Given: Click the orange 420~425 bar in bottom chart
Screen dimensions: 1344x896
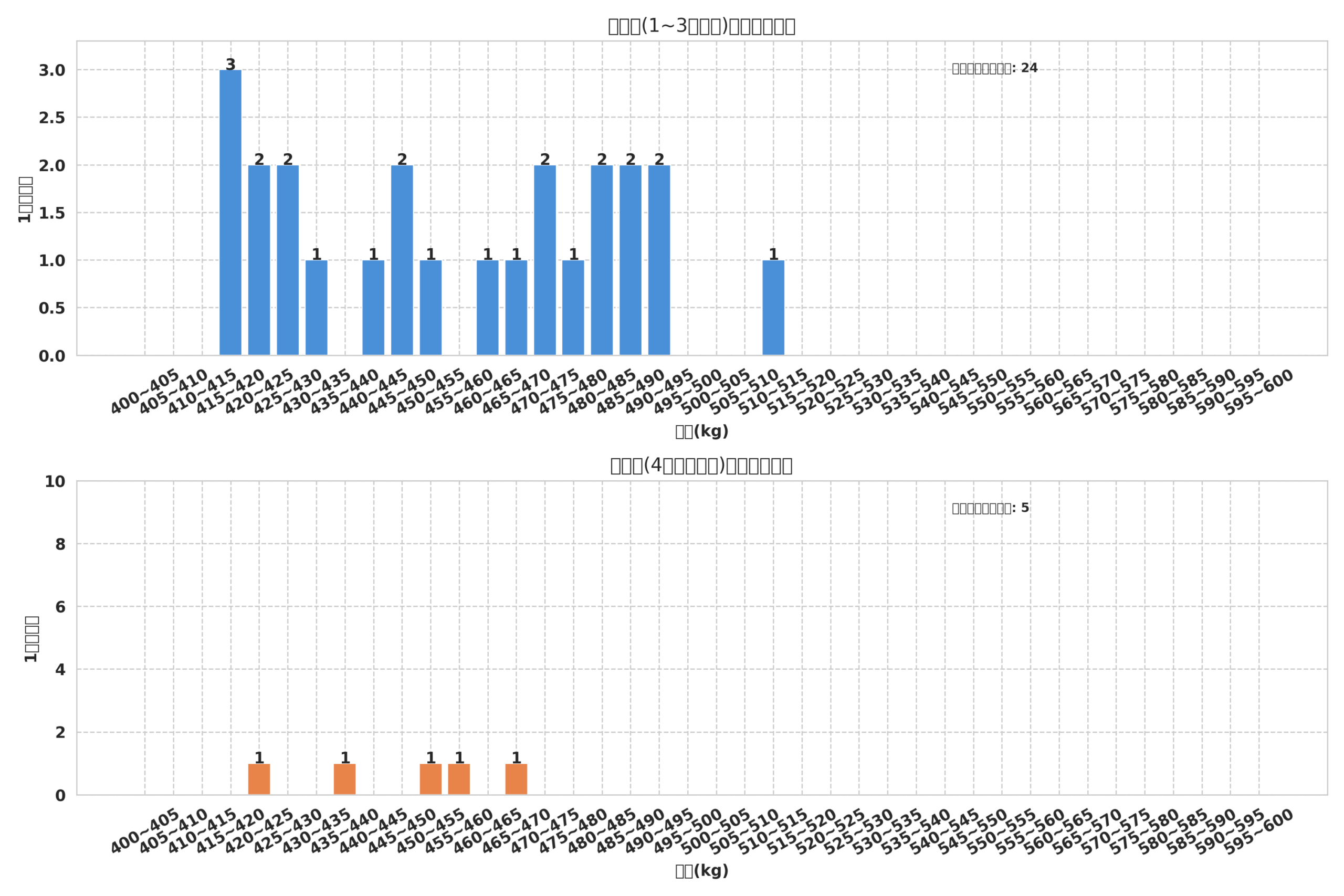Looking at the screenshot, I should (x=259, y=779).
